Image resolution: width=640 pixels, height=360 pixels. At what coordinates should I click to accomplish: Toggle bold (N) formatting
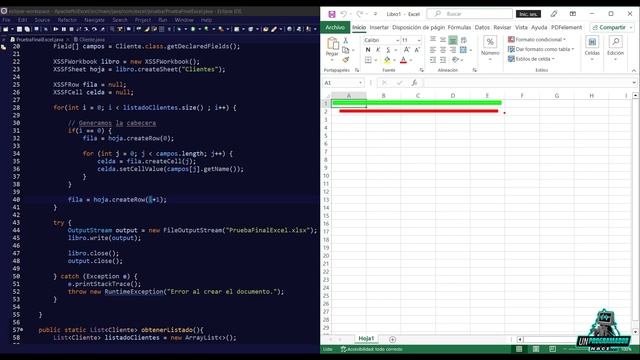click(368, 50)
